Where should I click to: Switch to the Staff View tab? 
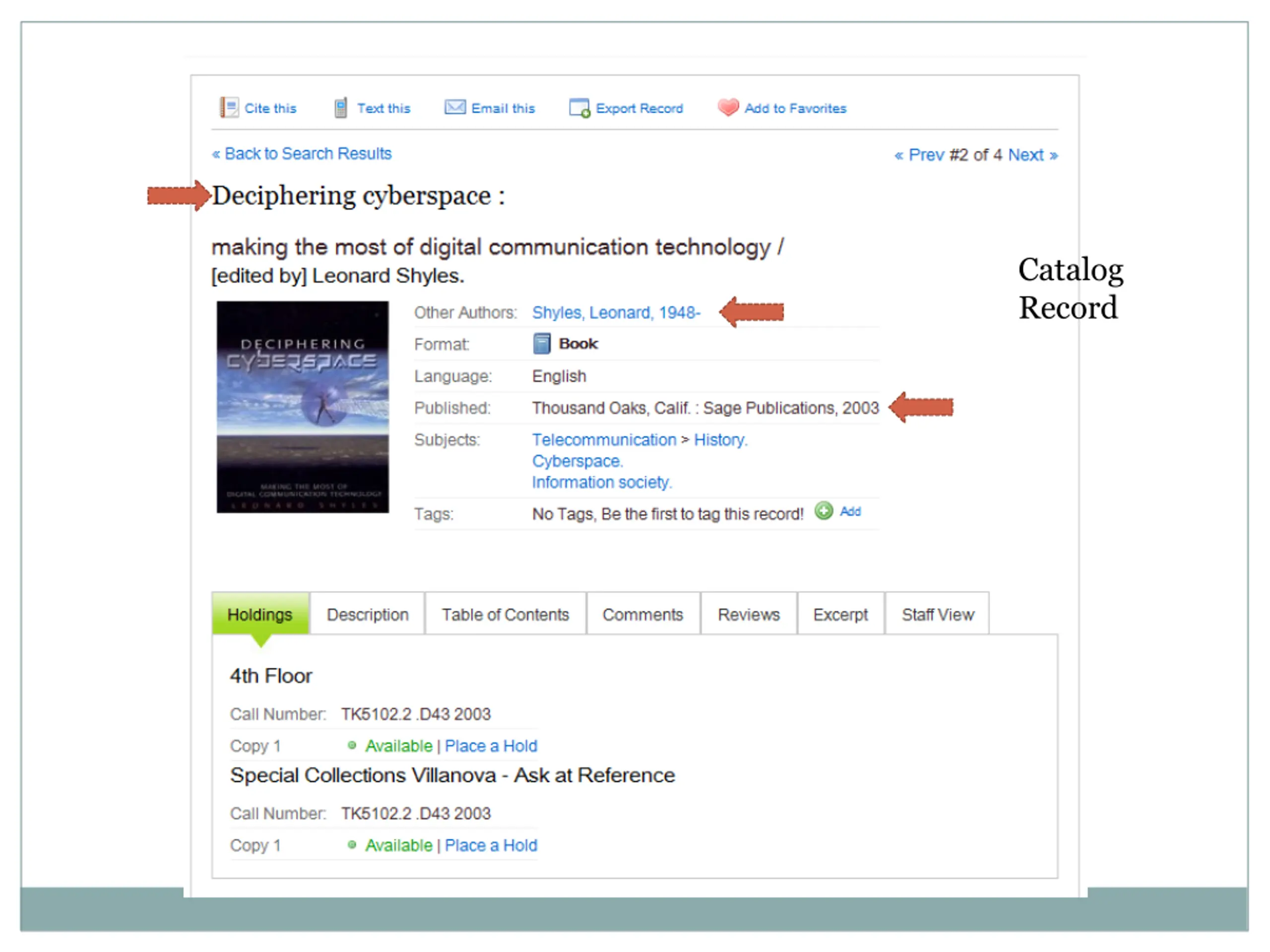click(937, 614)
